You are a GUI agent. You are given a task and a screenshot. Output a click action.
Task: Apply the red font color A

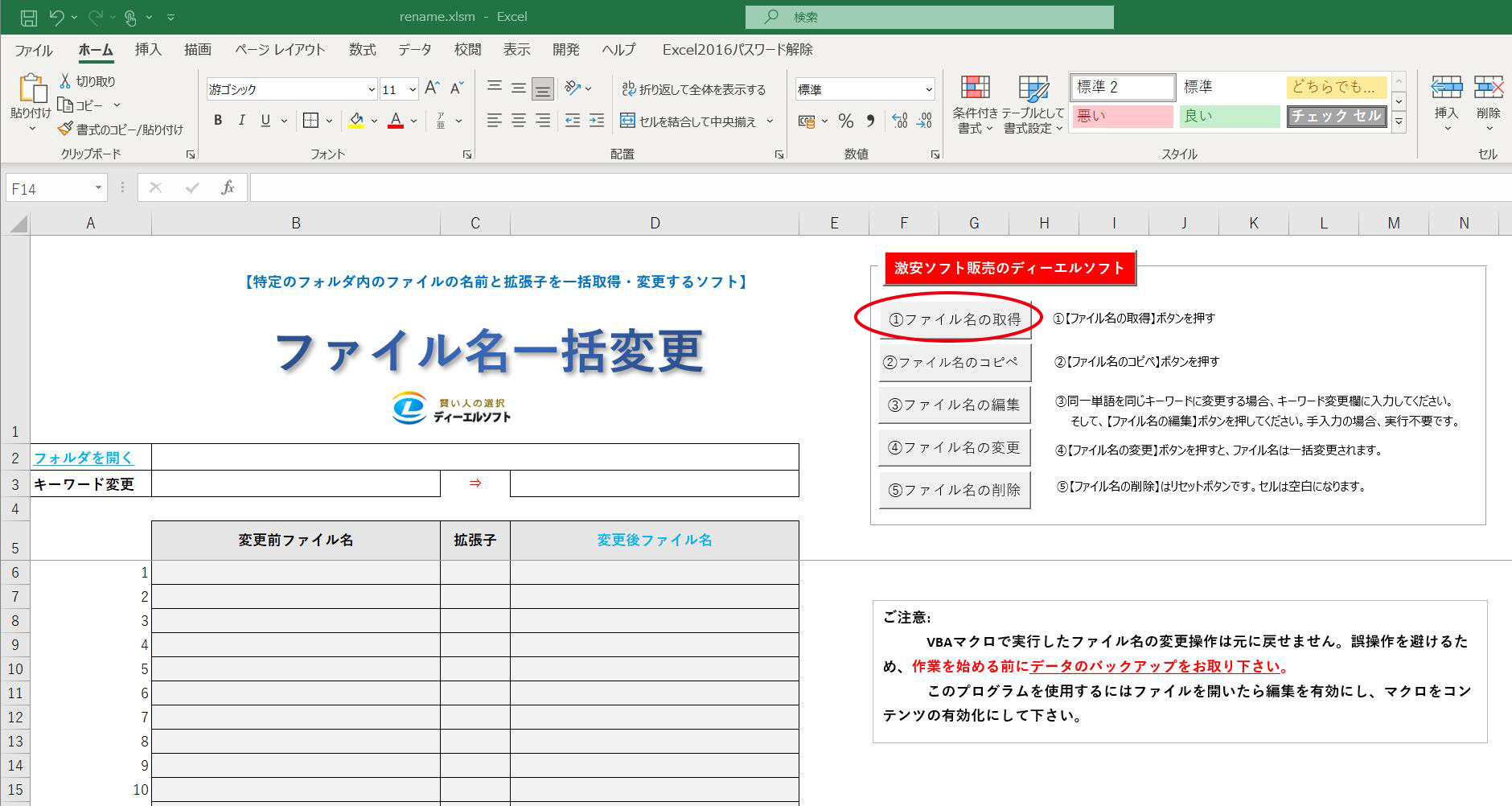[396, 121]
